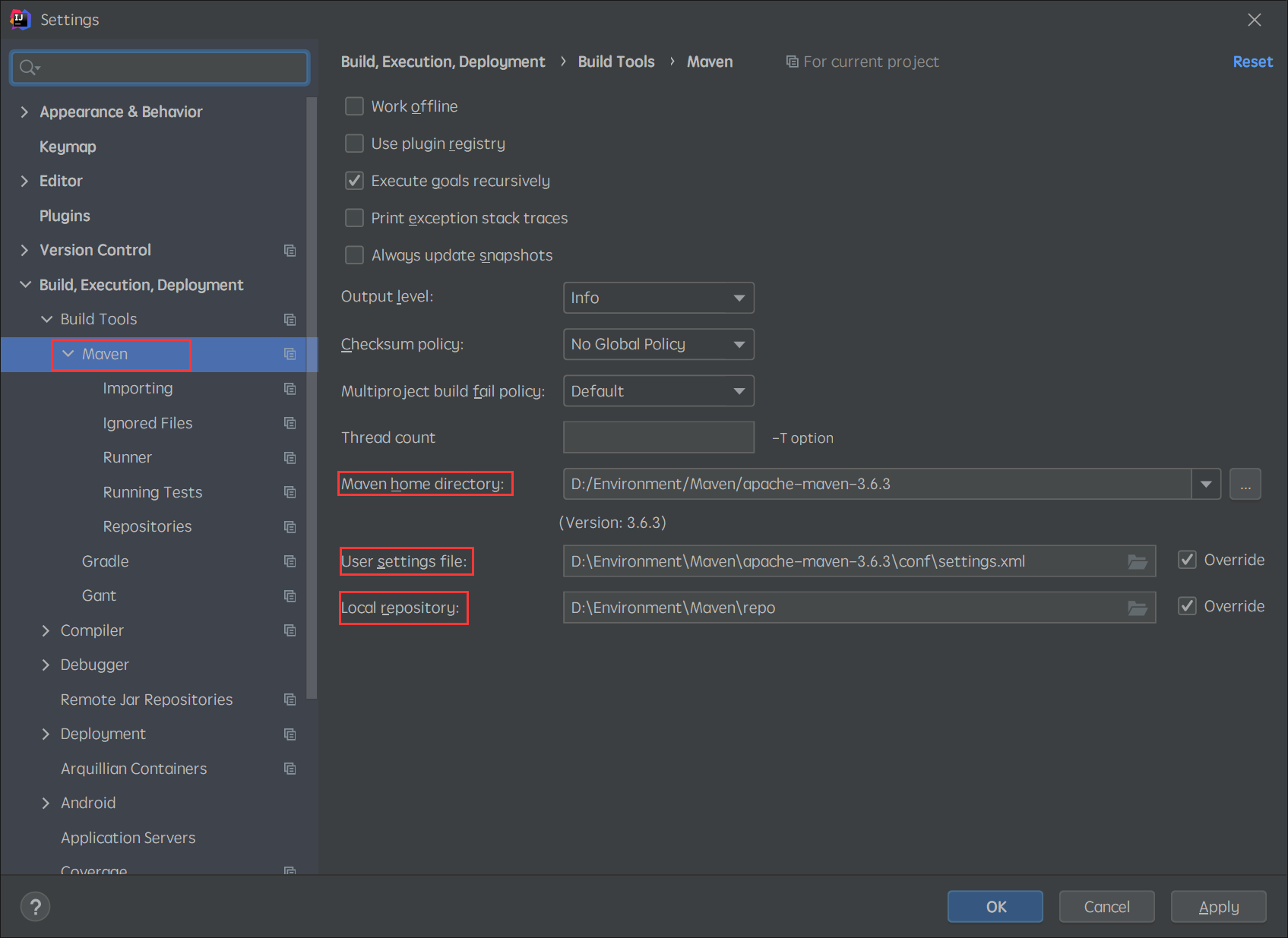This screenshot has height=938, width=1288.
Task: Click the folder browse icon for Local repository
Action: pos(1137,608)
